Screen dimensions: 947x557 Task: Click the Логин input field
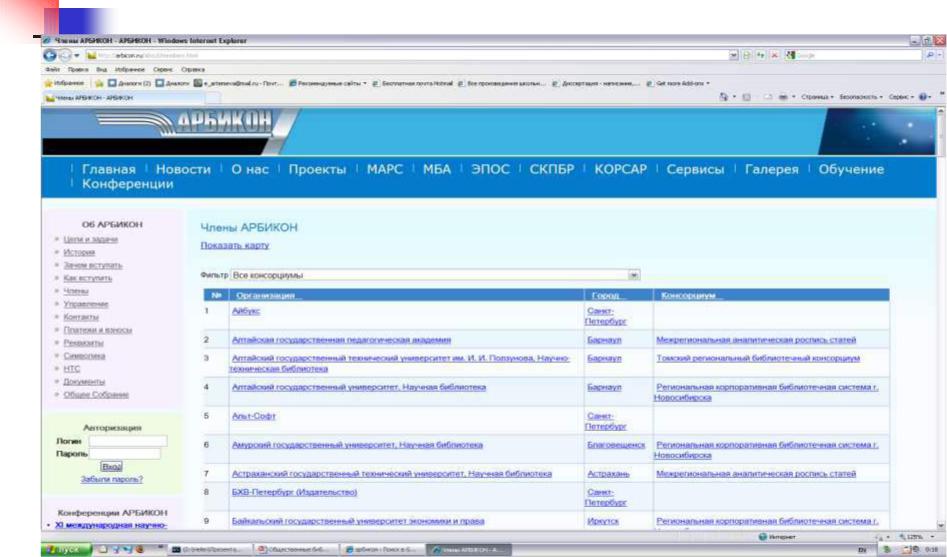point(128,441)
